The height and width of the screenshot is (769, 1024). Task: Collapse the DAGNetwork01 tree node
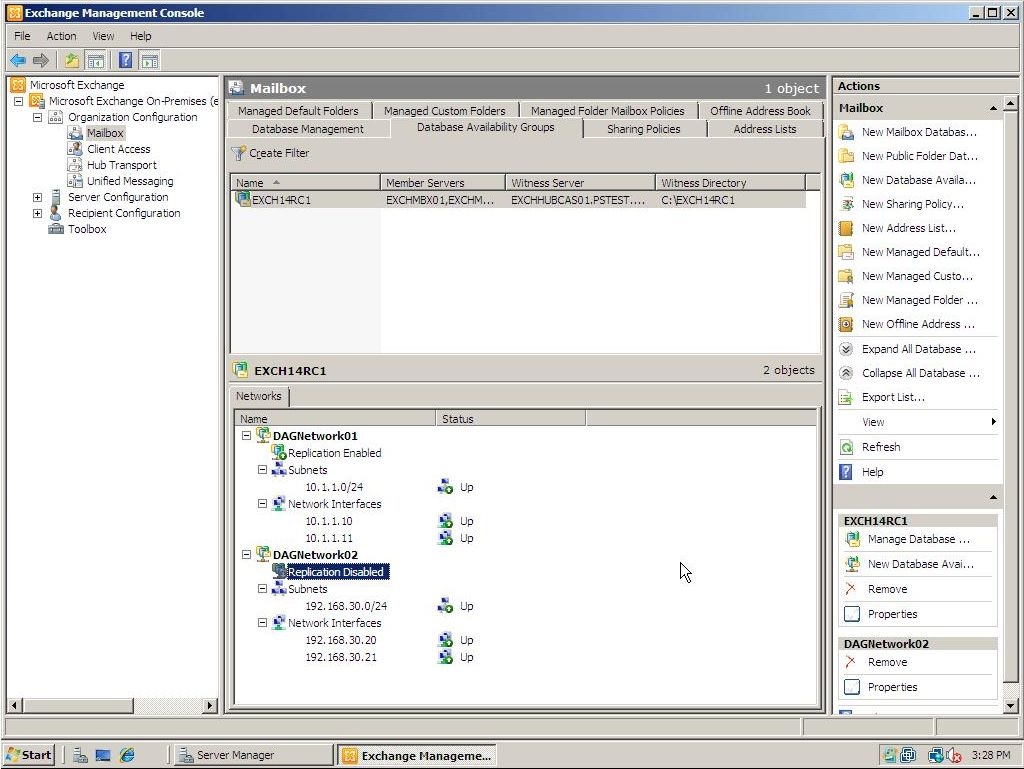pyautogui.click(x=246, y=435)
